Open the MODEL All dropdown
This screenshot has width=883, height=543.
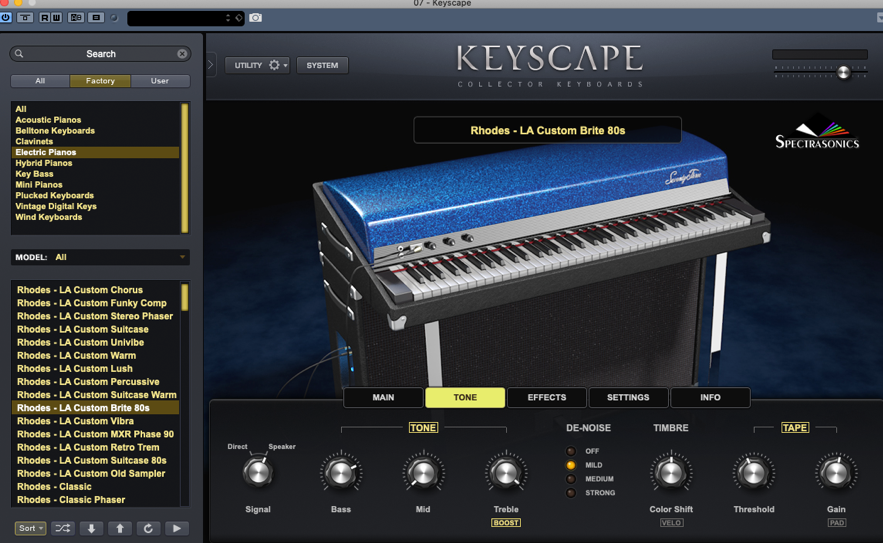click(100, 257)
